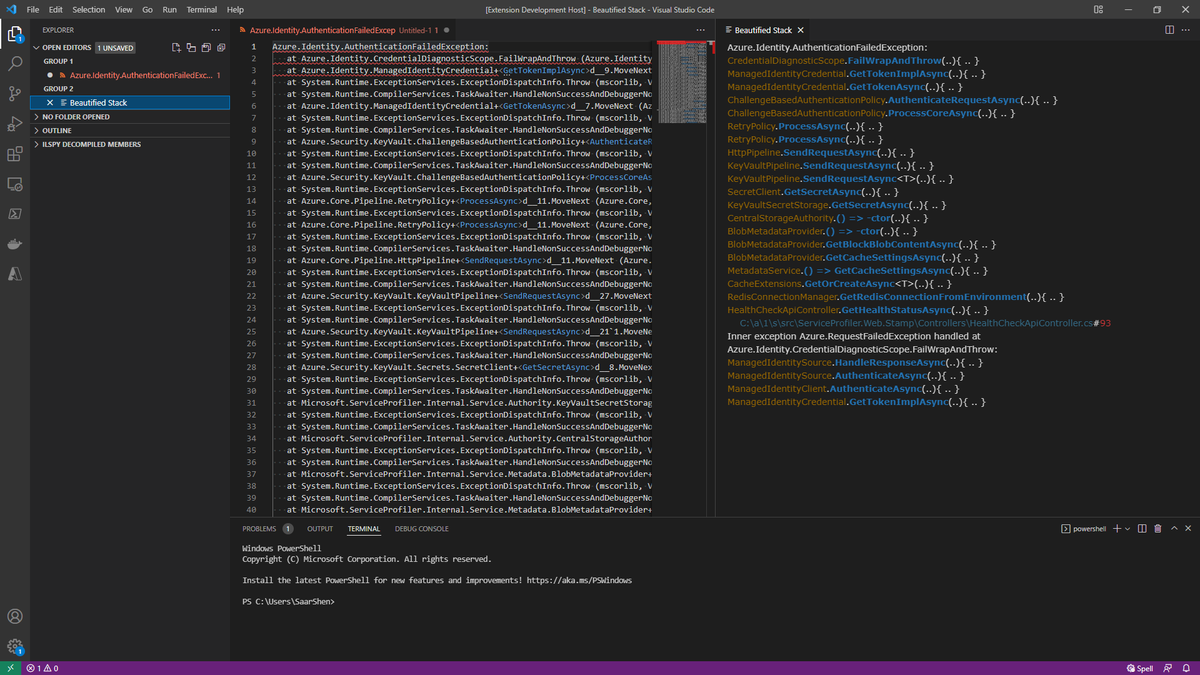
Task: Switch to the Output panel tab
Action: [320, 529]
